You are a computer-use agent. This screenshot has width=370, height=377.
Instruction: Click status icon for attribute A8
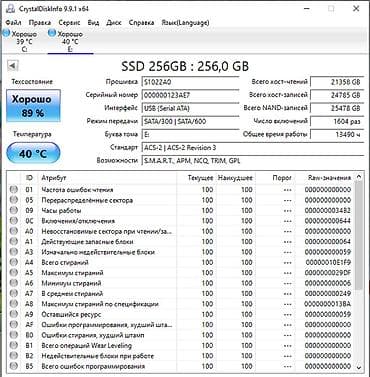coord(14,304)
